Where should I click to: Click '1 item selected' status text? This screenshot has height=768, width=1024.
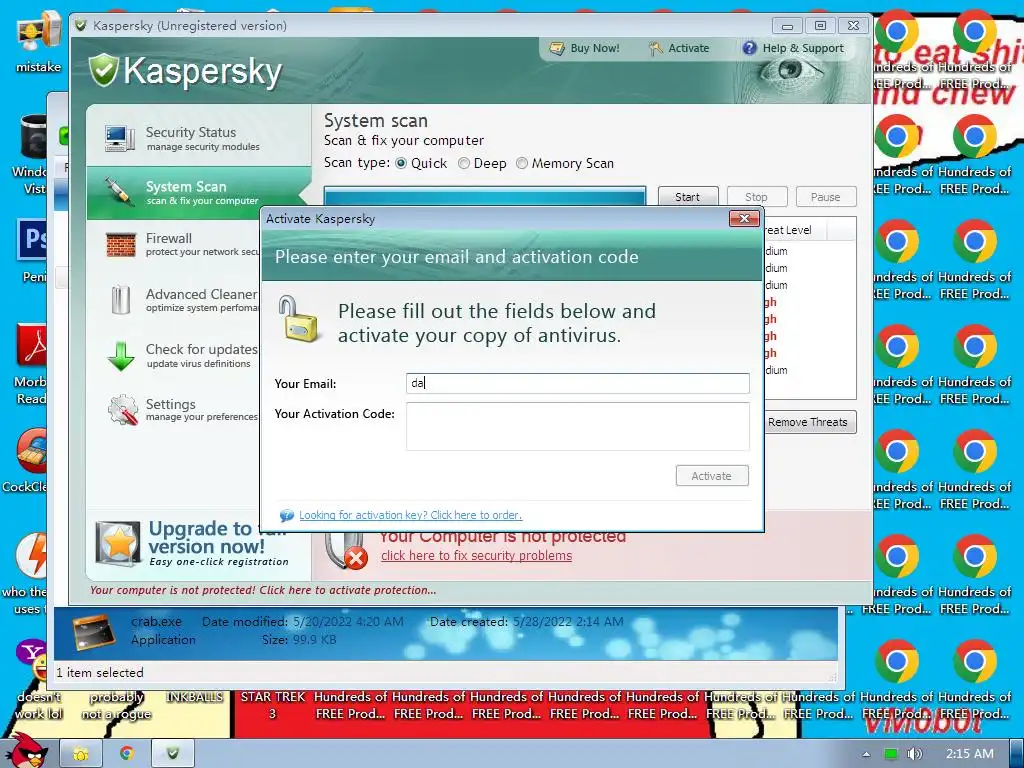pos(99,673)
